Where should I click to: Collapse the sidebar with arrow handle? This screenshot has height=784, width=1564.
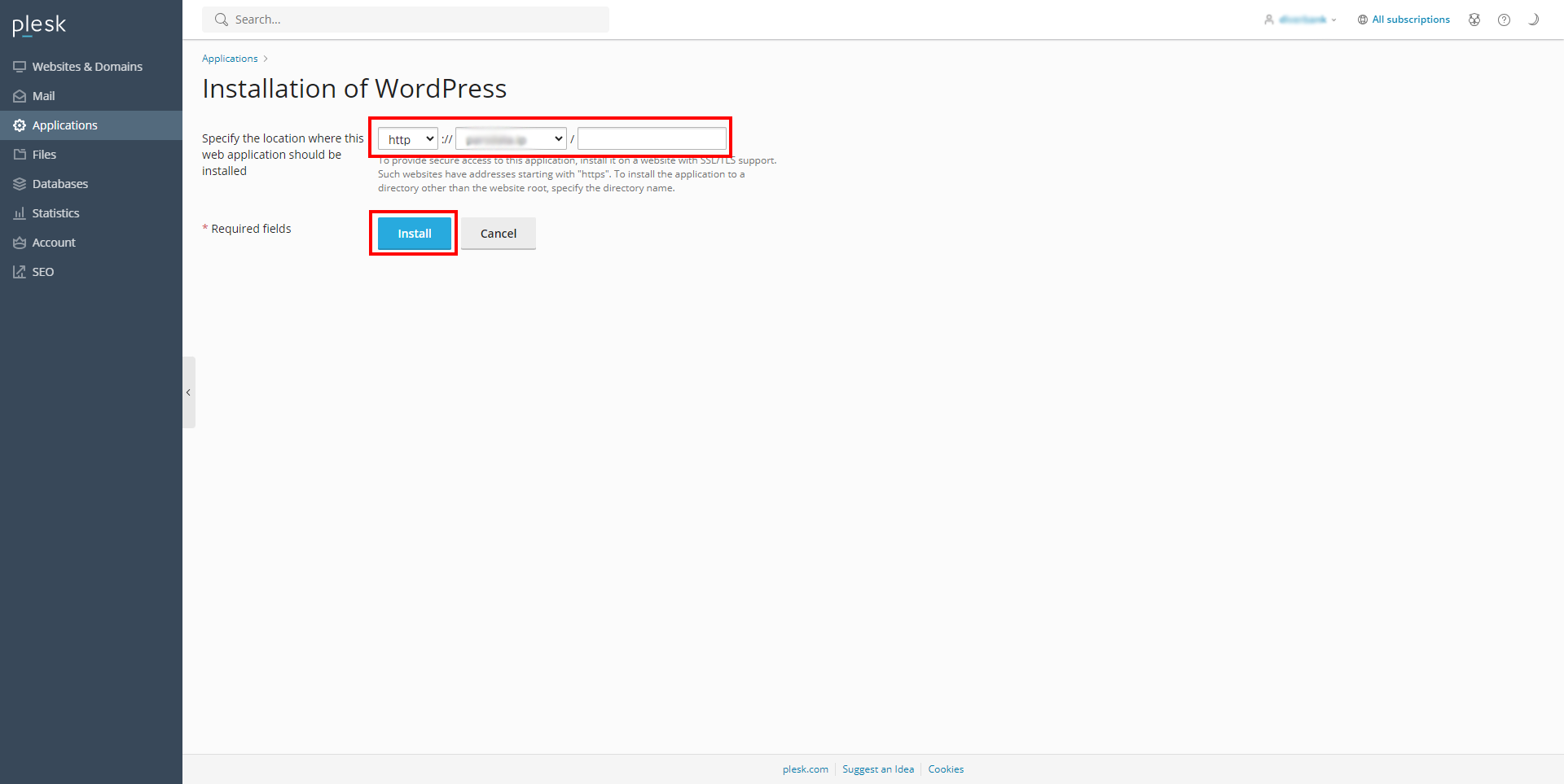click(188, 392)
